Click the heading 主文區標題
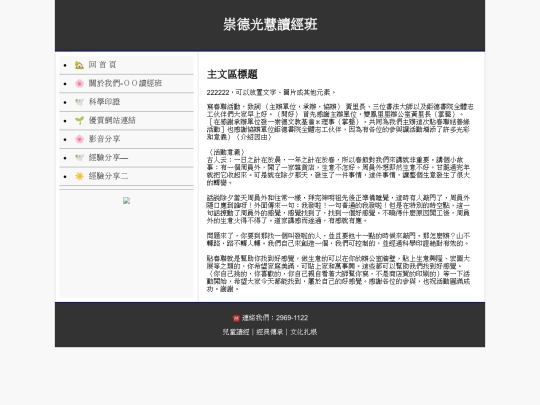The image size is (540, 405). 232,74
